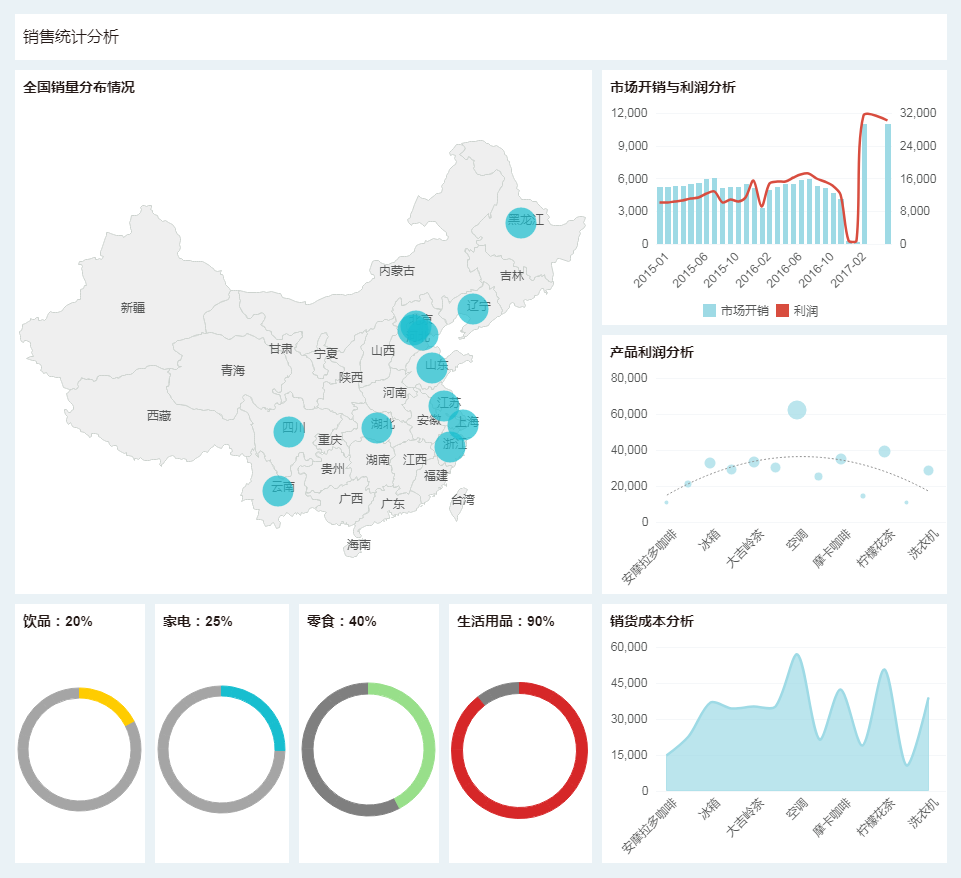Select the 新疆 region on the map

(x=133, y=308)
